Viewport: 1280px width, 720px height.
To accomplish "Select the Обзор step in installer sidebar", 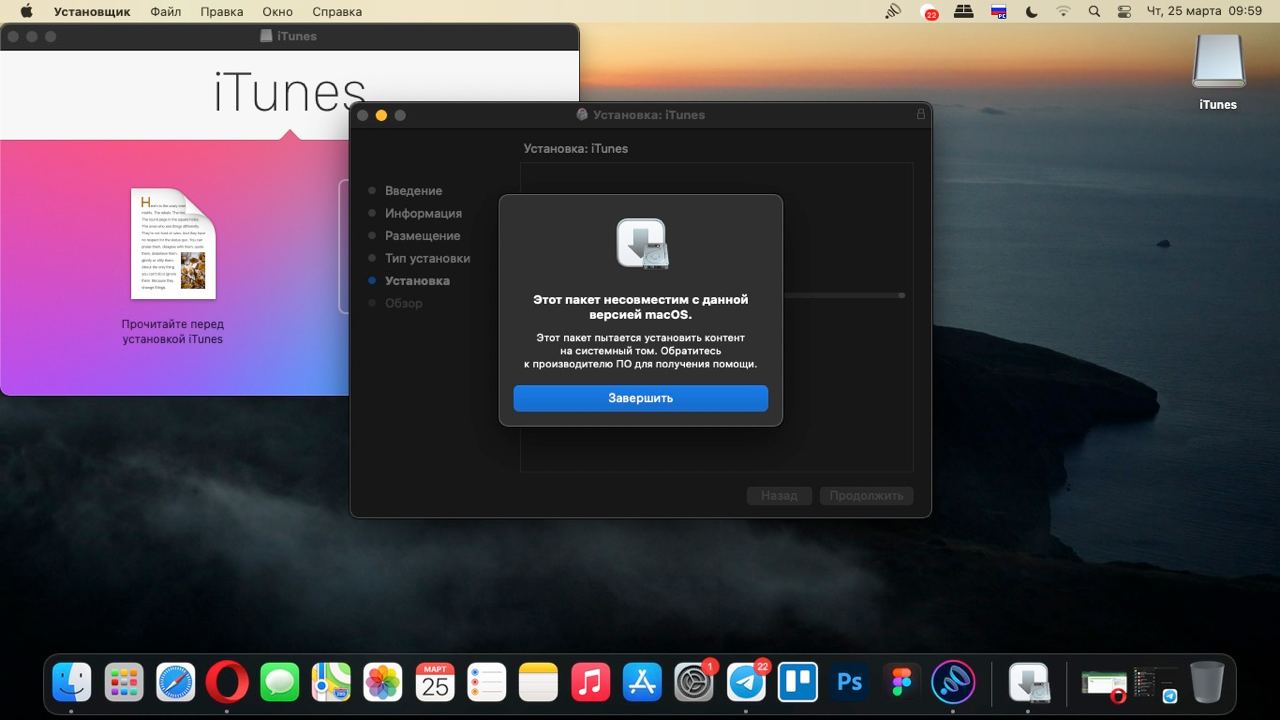I will [x=403, y=303].
